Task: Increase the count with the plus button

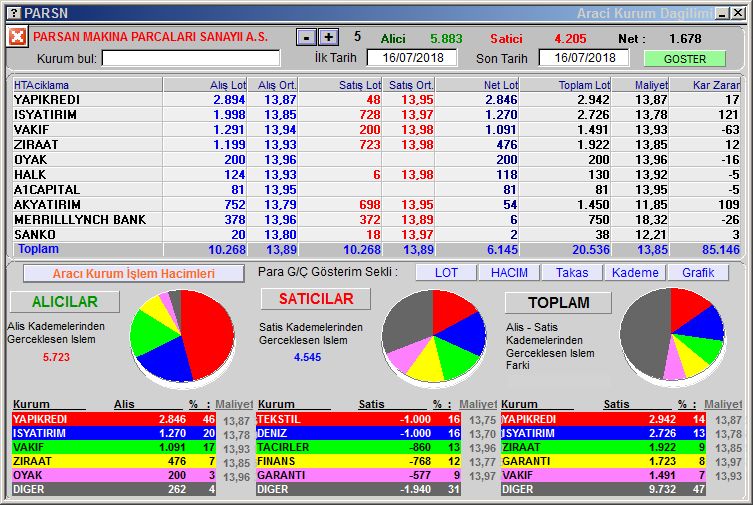Action: coord(328,37)
